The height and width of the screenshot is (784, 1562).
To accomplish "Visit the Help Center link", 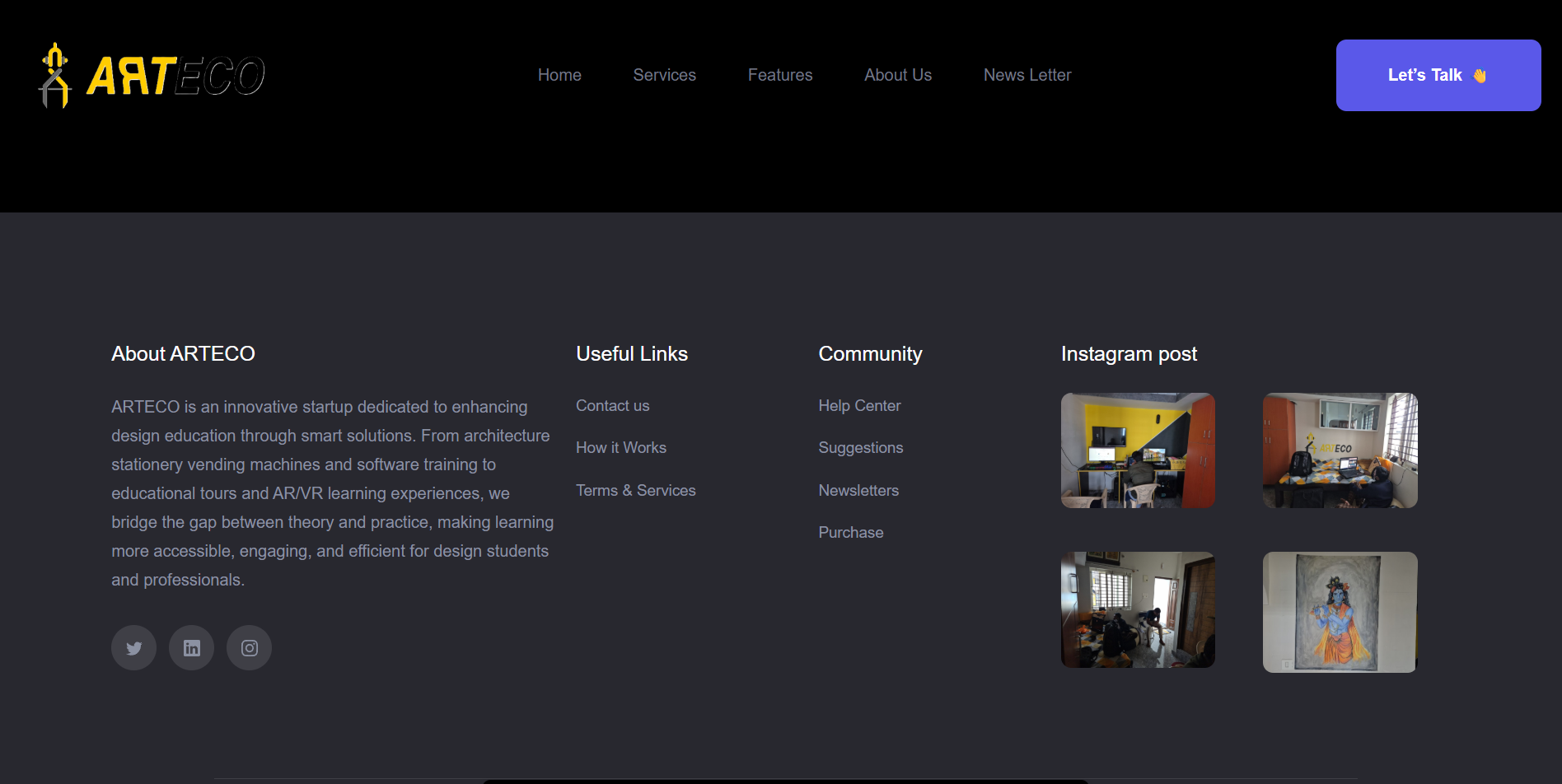I will [x=859, y=406].
